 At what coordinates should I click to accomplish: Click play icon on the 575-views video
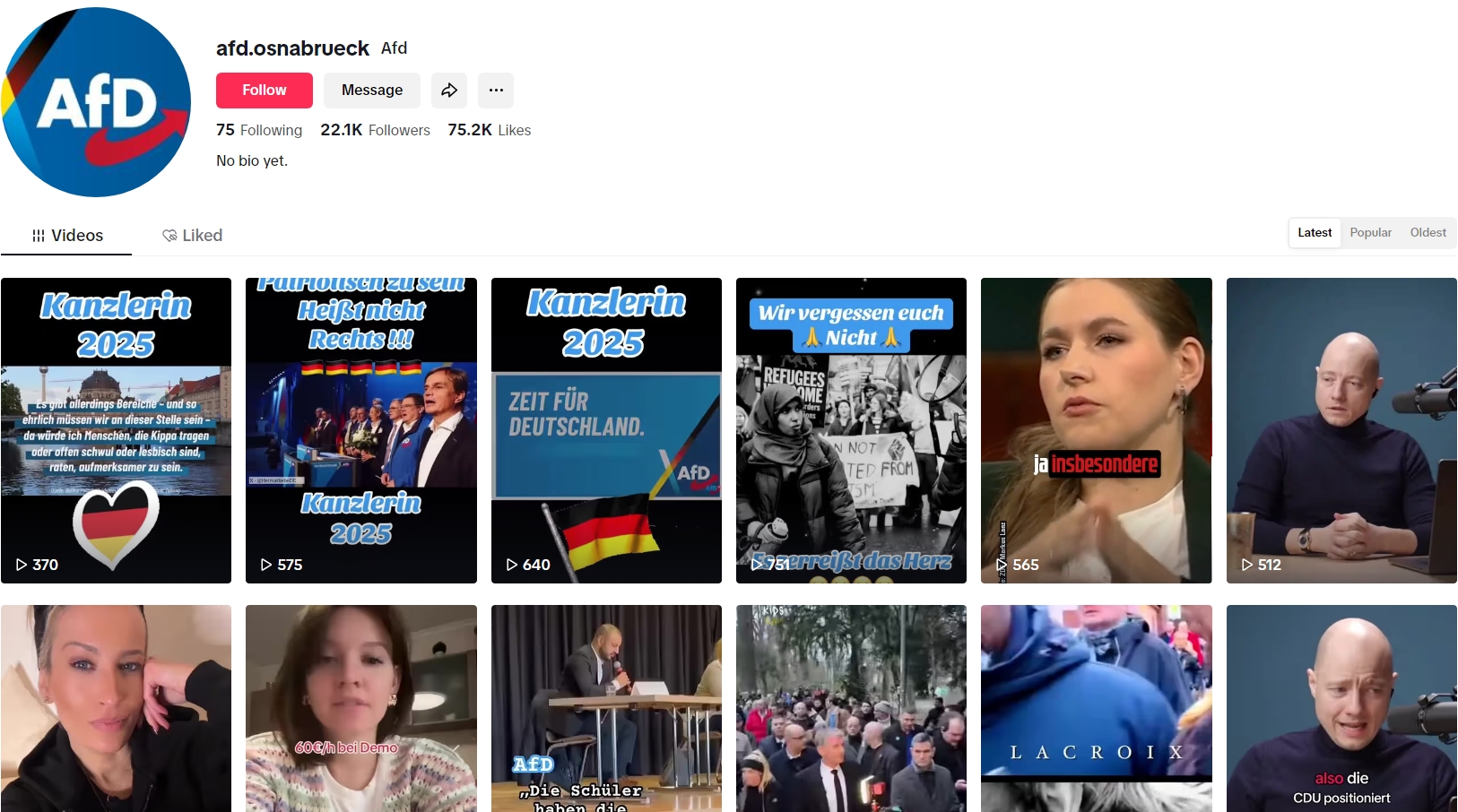[x=266, y=565]
